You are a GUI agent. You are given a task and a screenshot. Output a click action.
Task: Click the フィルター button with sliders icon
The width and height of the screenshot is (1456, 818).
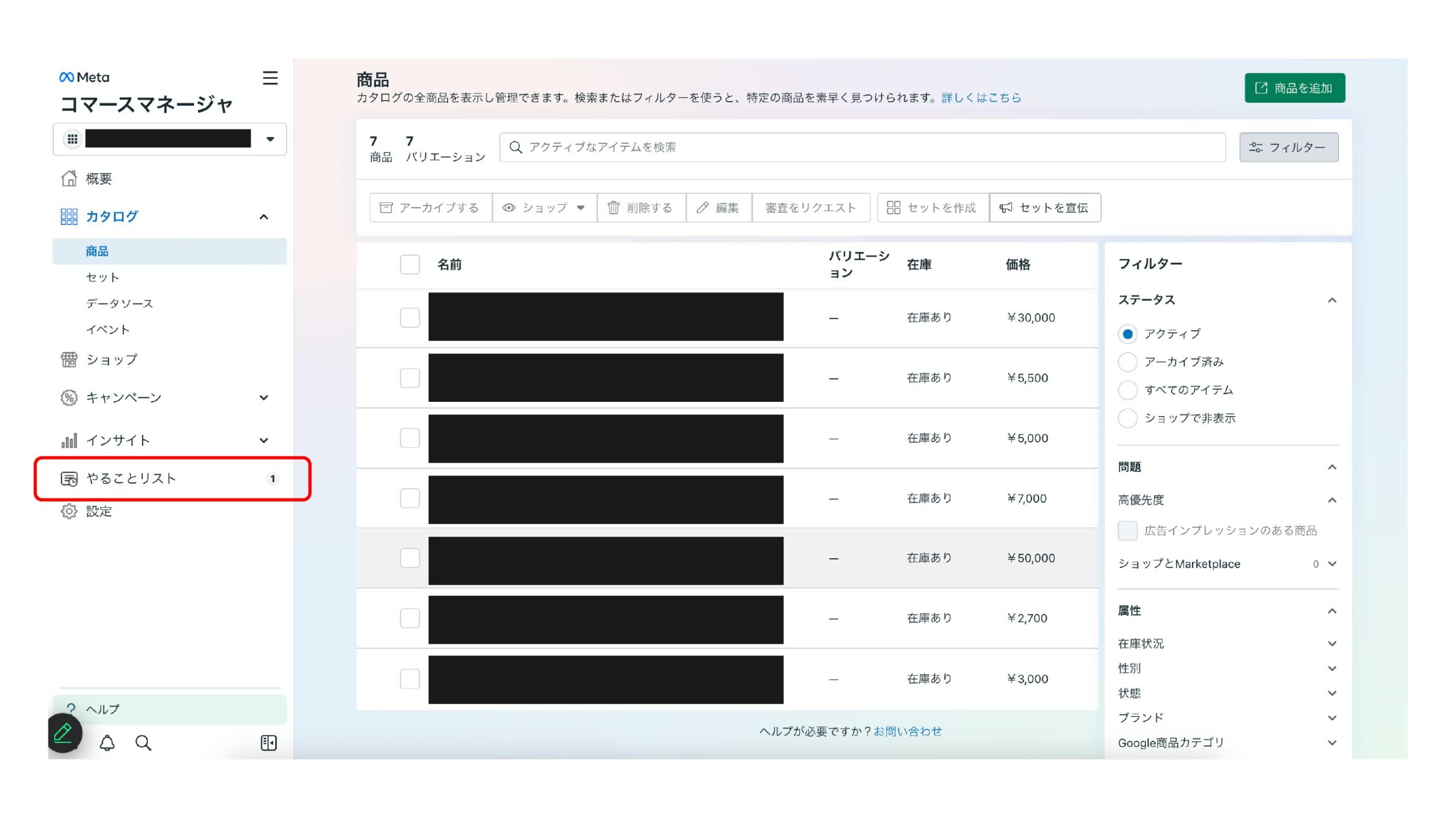click(1289, 147)
